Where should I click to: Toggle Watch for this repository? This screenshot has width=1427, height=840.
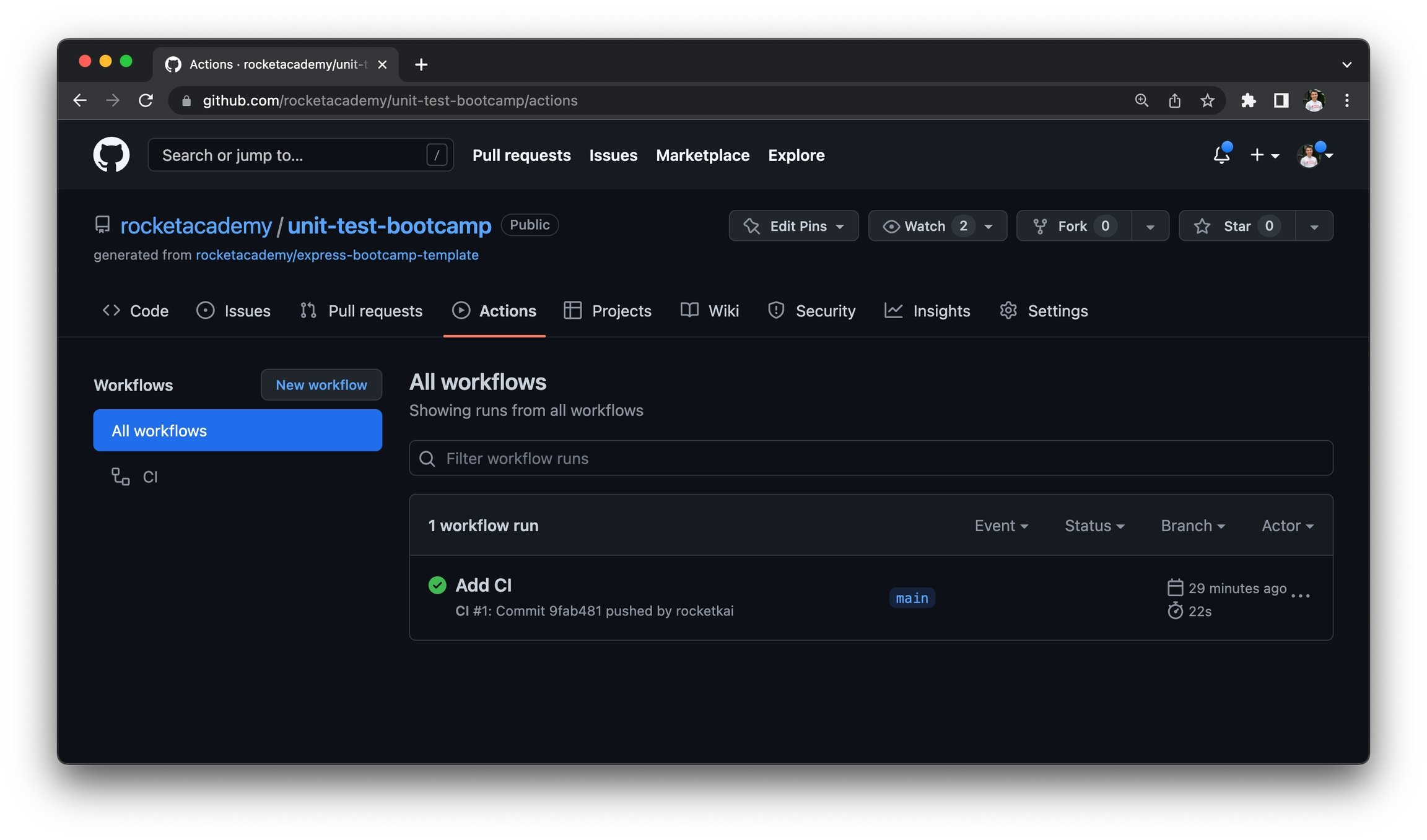click(x=924, y=226)
